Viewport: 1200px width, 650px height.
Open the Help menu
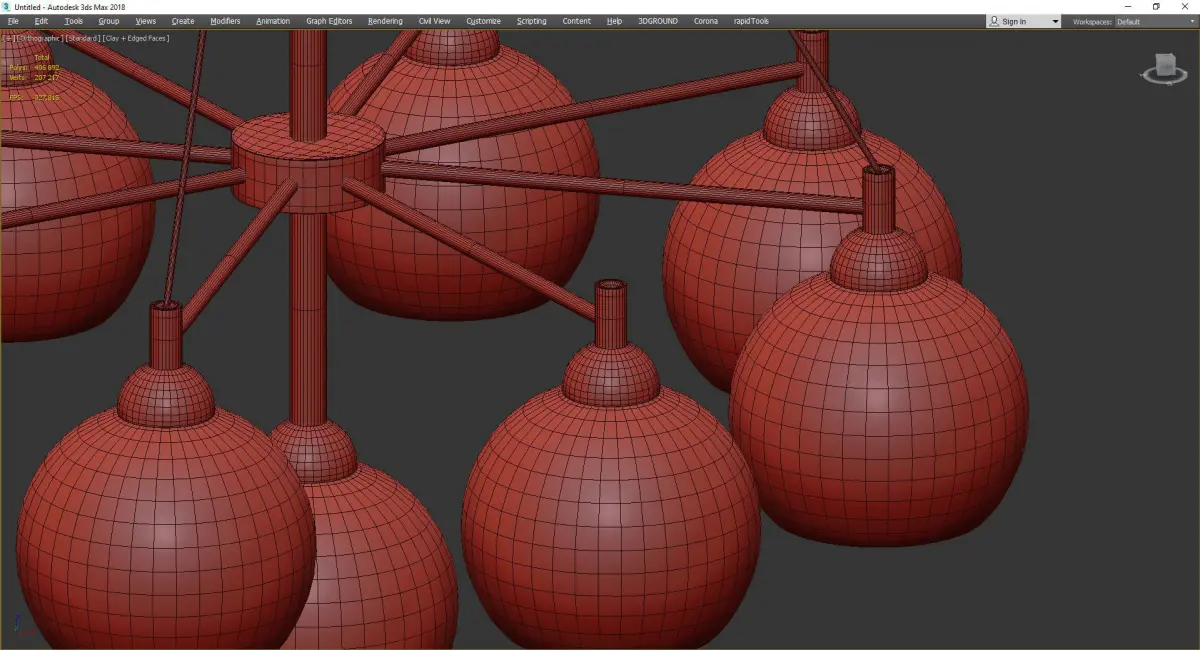click(x=614, y=21)
